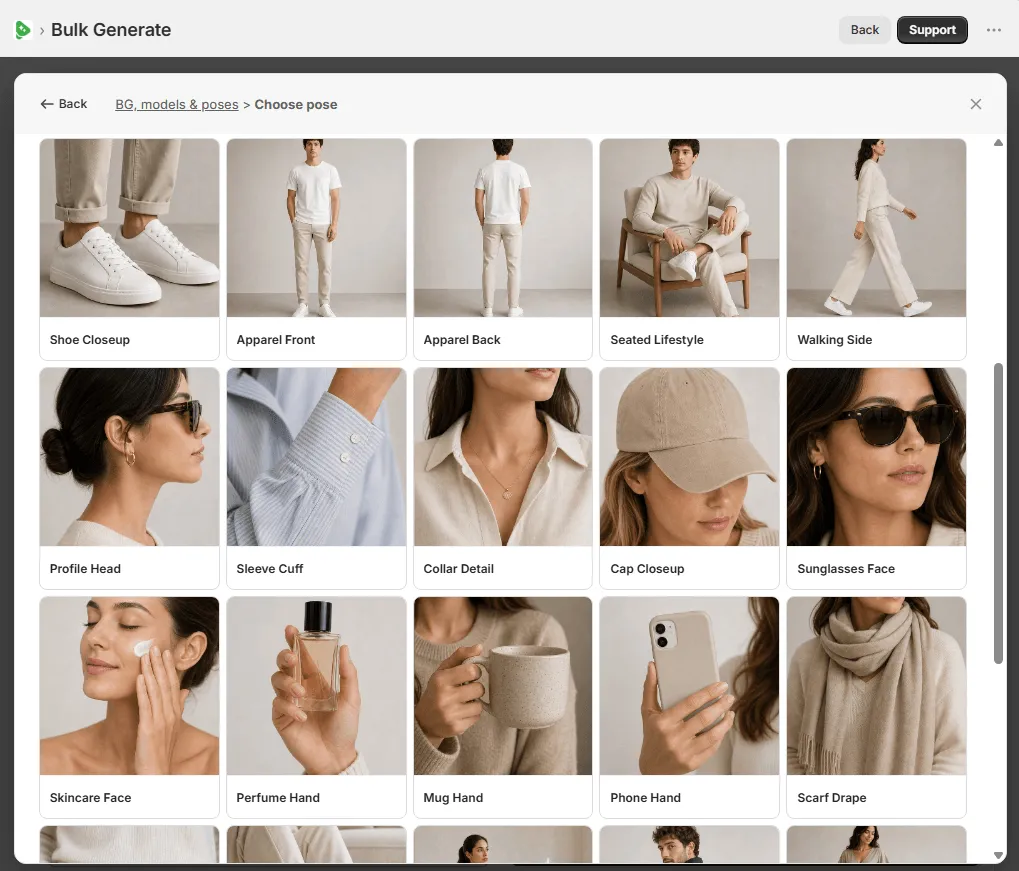The image size is (1019, 871).
Task: Select the Seated Lifestyle pose image
Action: [x=690, y=228]
